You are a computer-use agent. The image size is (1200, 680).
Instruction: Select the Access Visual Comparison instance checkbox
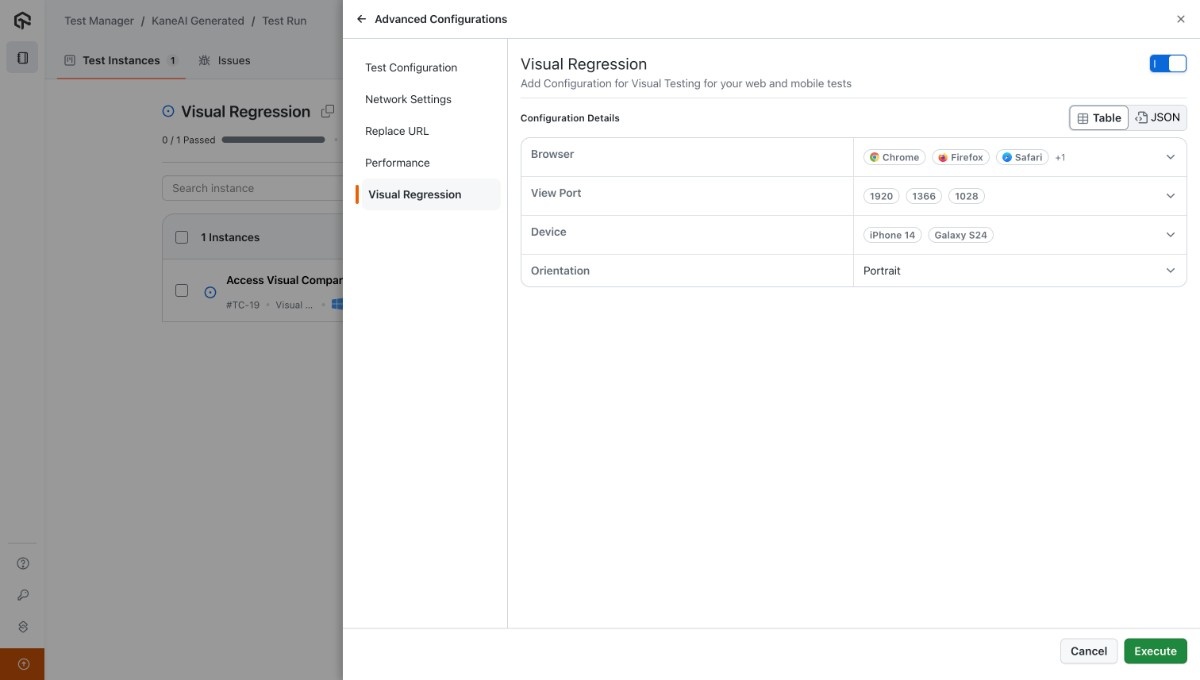[181, 290]
